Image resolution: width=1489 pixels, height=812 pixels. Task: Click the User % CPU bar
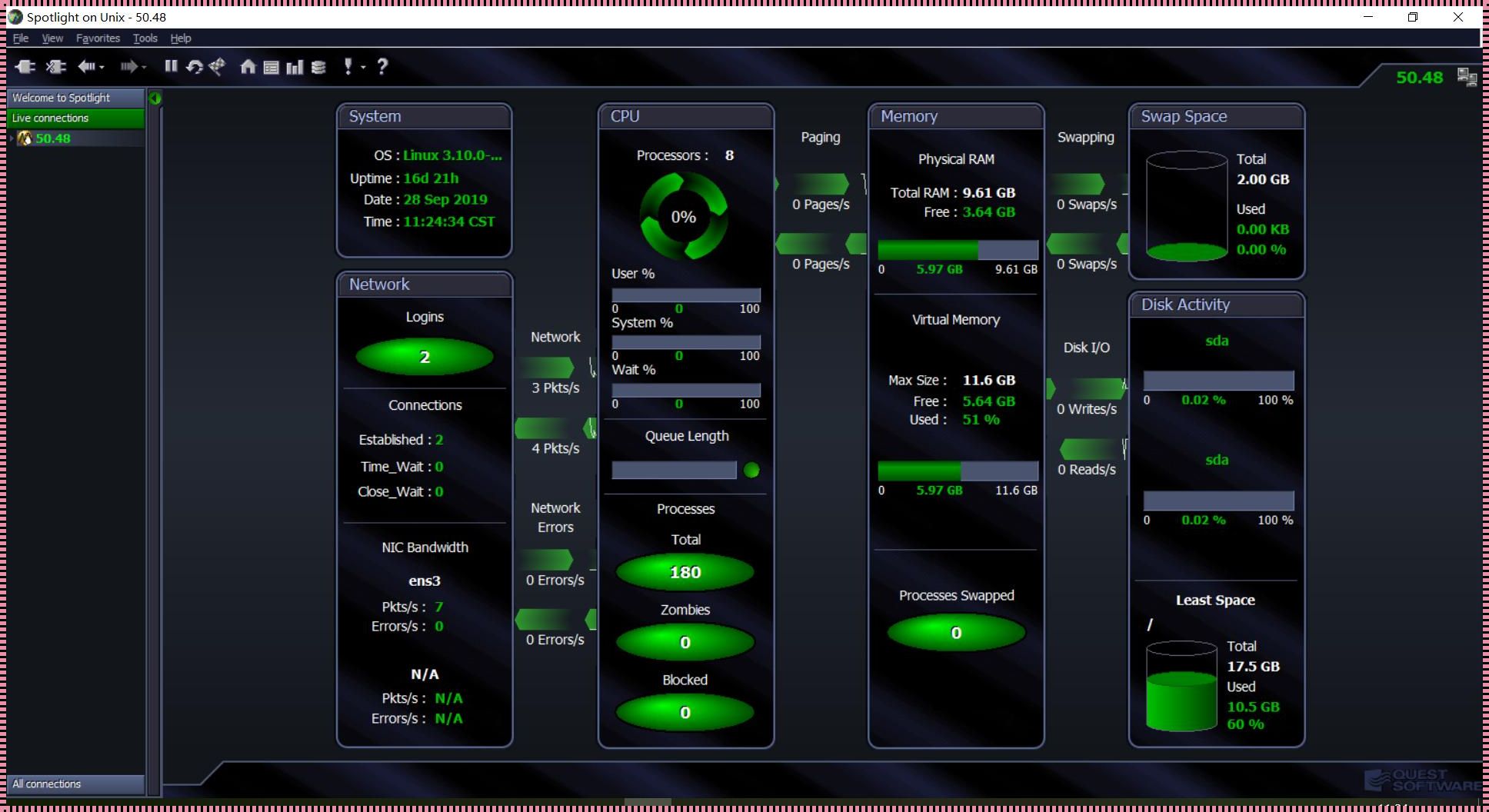coord(686,295)
